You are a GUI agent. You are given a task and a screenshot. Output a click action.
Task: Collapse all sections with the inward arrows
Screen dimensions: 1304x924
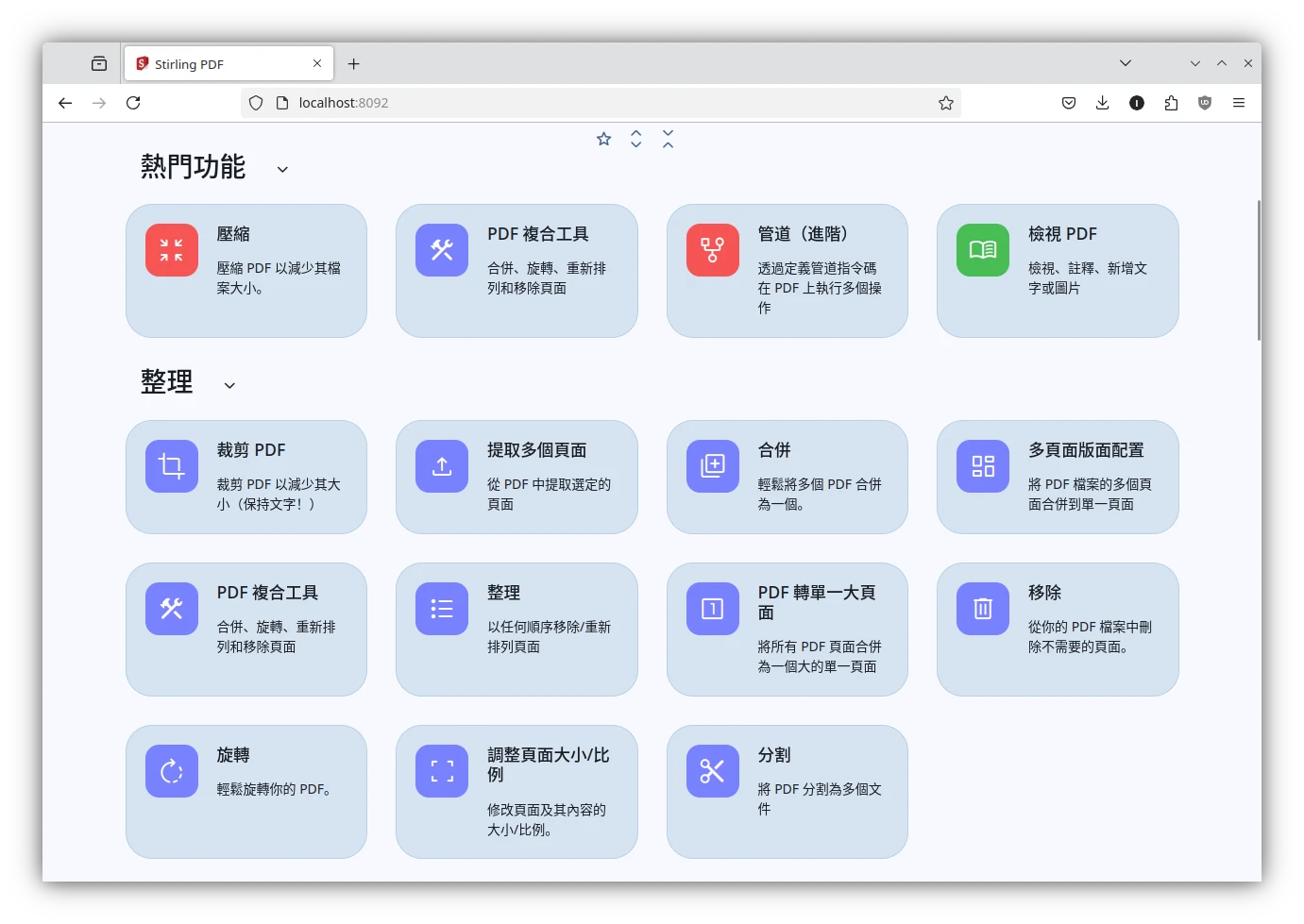pyautogui.click(x=669, y=140)
